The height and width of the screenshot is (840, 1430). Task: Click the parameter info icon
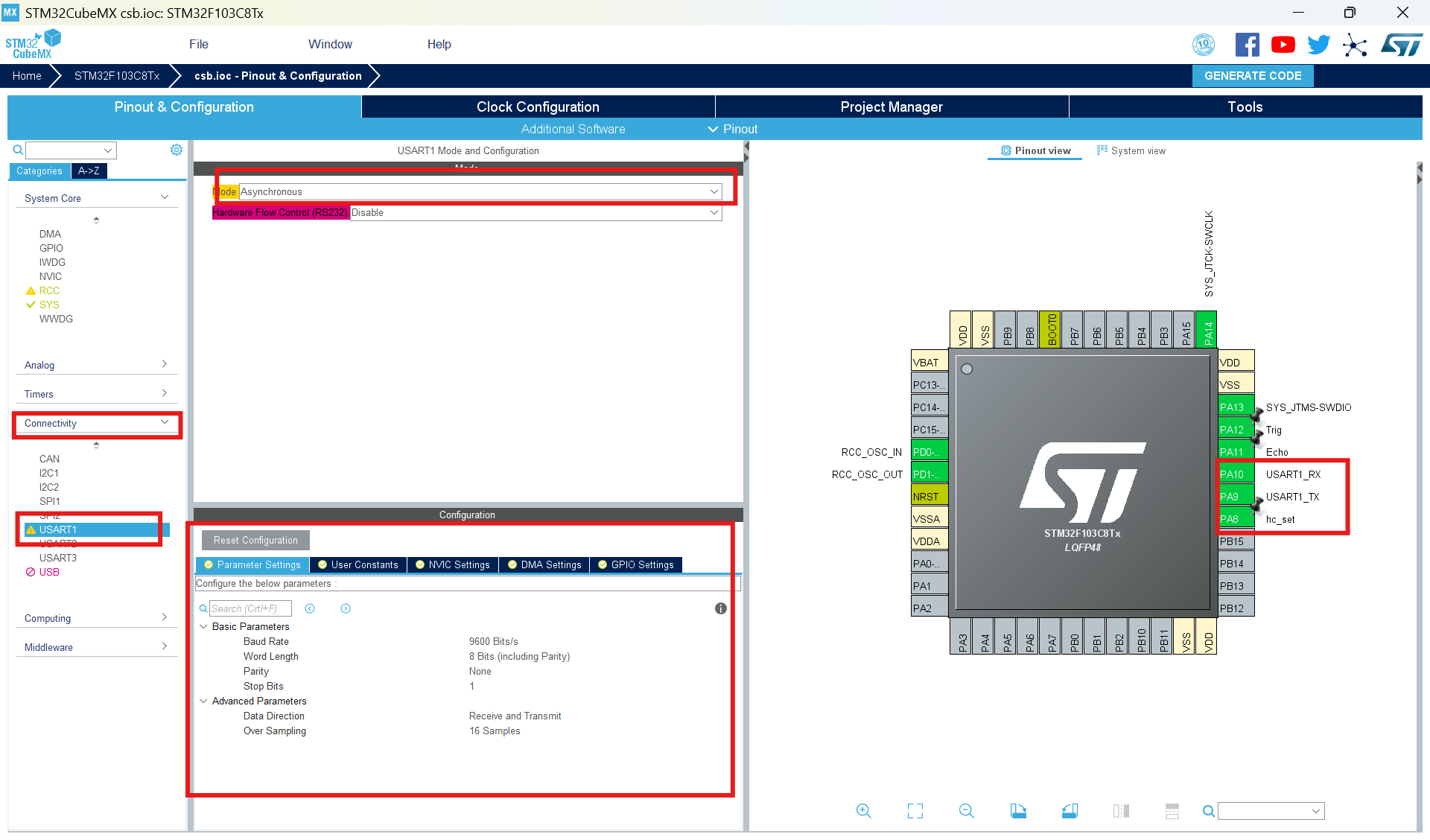point(720,608)
